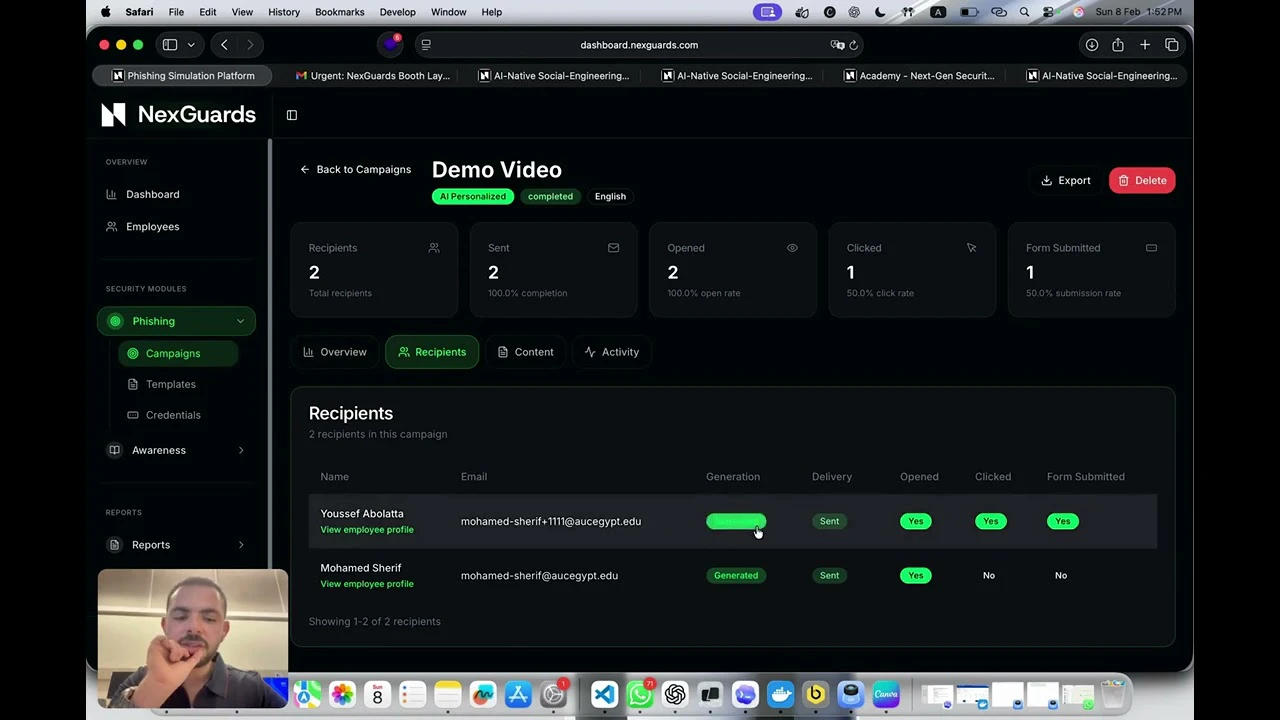The height and width of the screenshot is (720, 1280).
Task: Click Safari sidebar toggle icon
Action: pyautogui.click(x=170, y=45)
